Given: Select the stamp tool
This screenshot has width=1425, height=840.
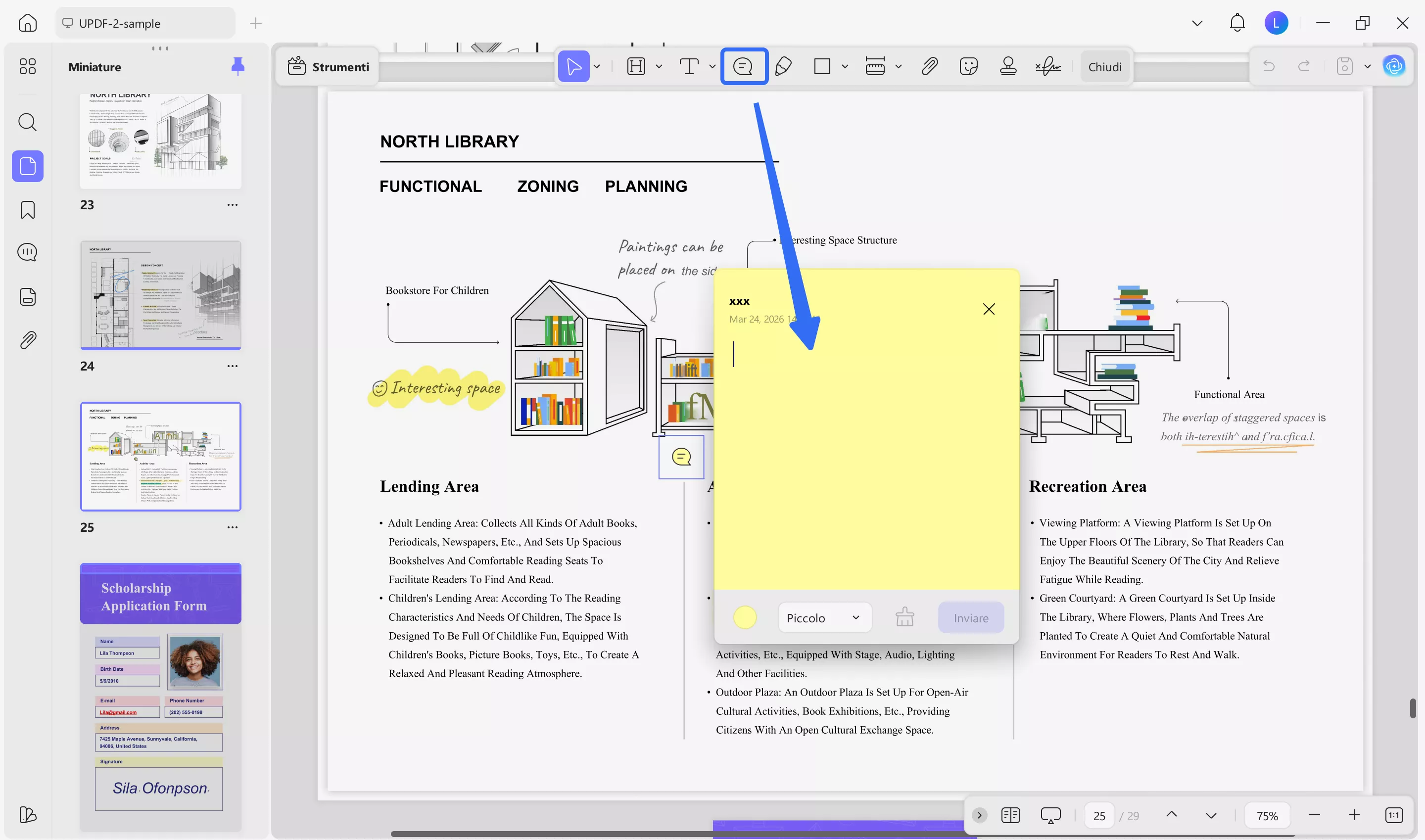Looking at the screenshot, I should [1008, 67].
